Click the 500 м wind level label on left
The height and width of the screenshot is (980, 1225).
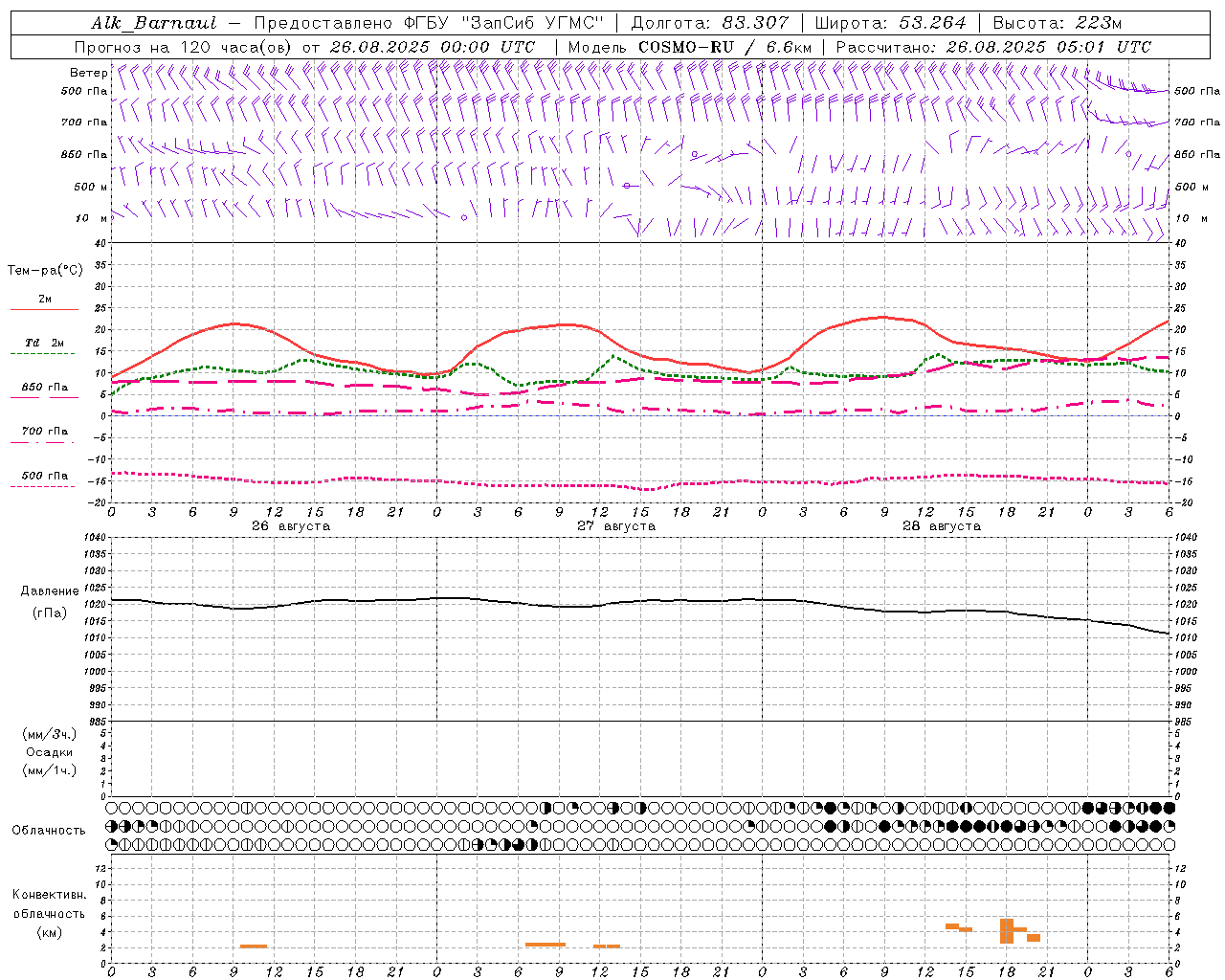click(x=91, y=187)
